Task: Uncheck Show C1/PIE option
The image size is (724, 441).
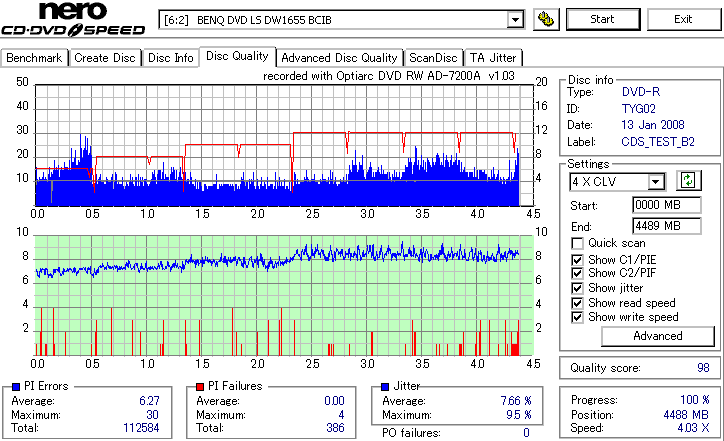Action: tap(577, 260)
